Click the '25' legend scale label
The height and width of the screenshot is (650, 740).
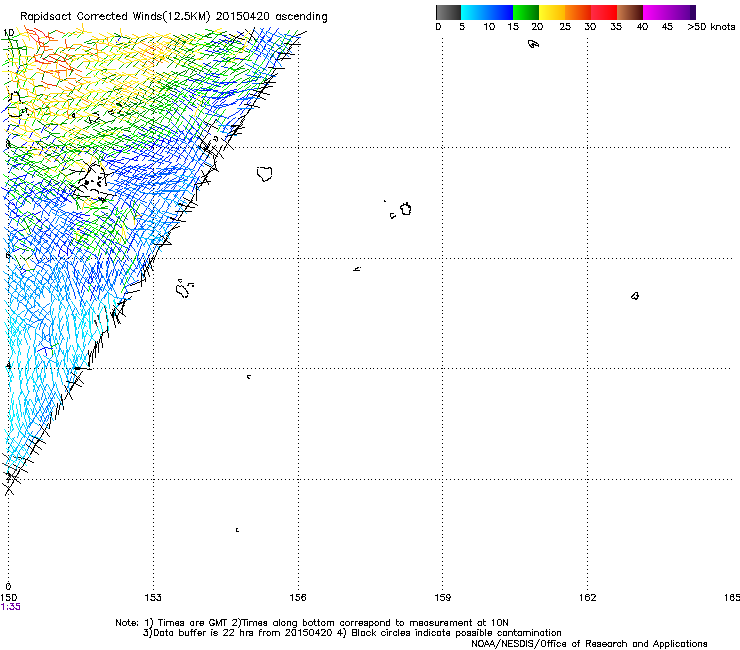click(565, 27)
